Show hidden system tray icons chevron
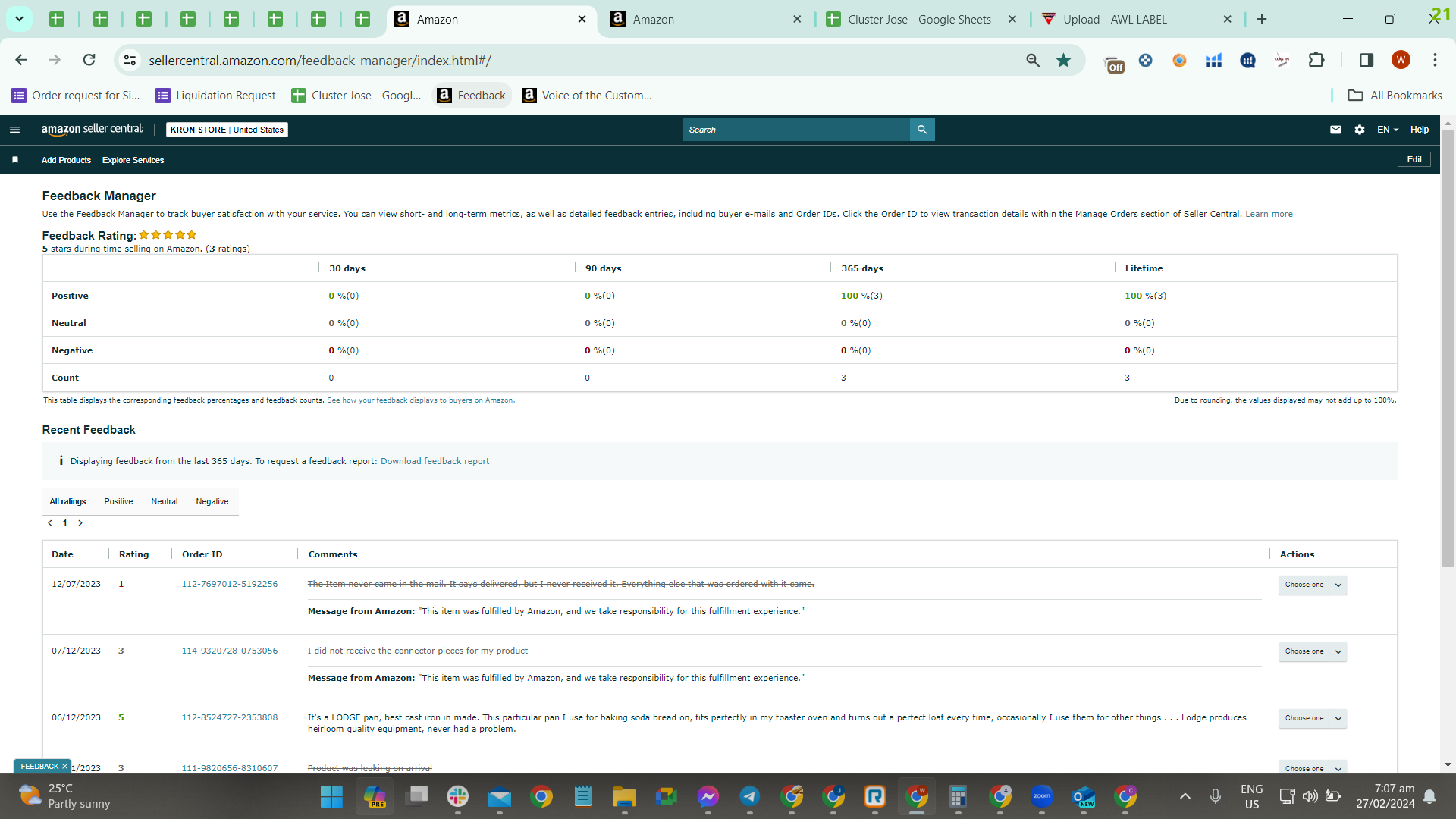The width and height of the screenshot is (1456, 819). pos(1185,796)
